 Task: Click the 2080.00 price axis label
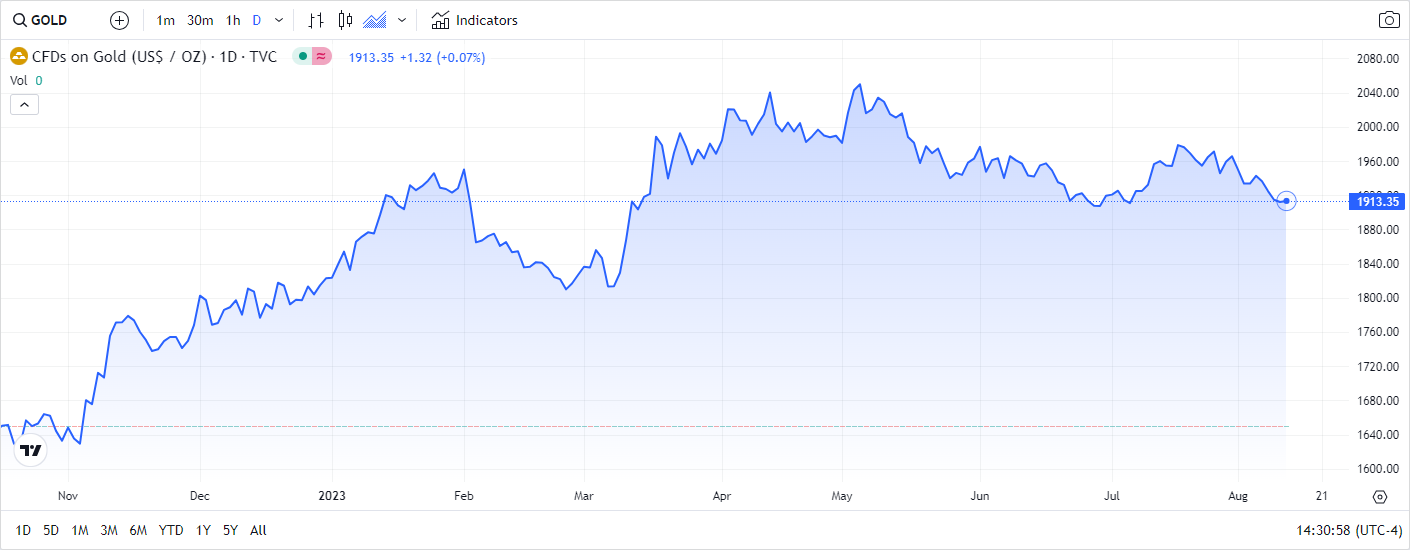tap(1377, 58)
